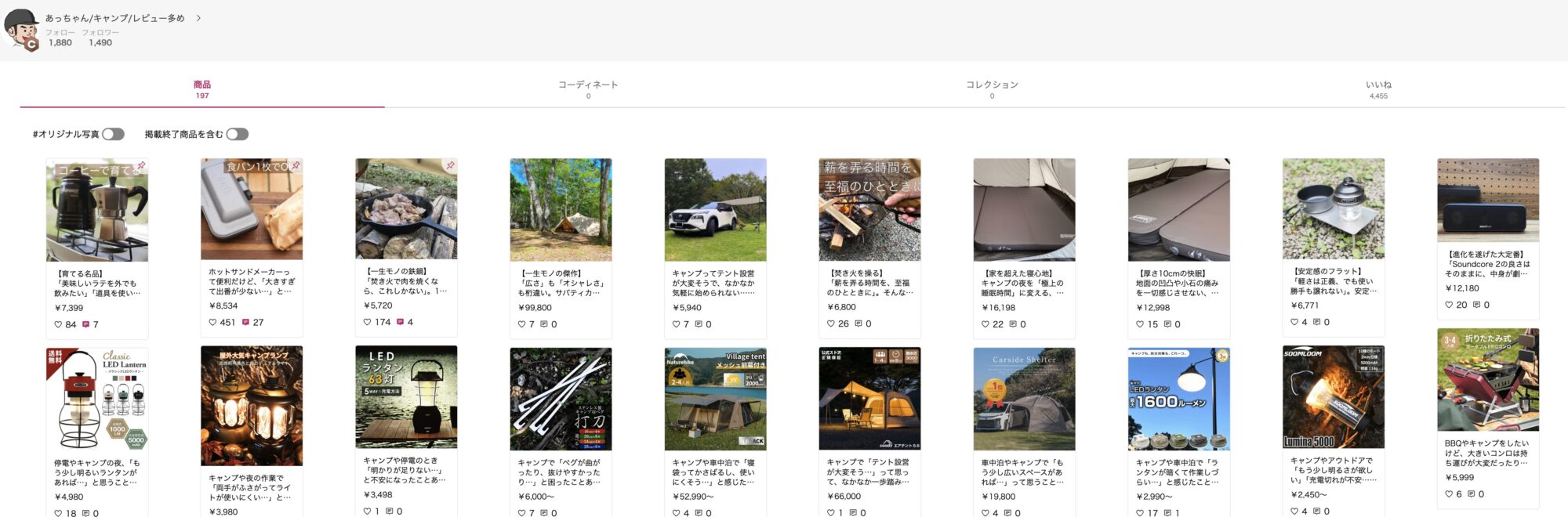Click comment icon under the ¥12,180 Soundcore speaker
1568x517 pixels.
(1476, 305)
